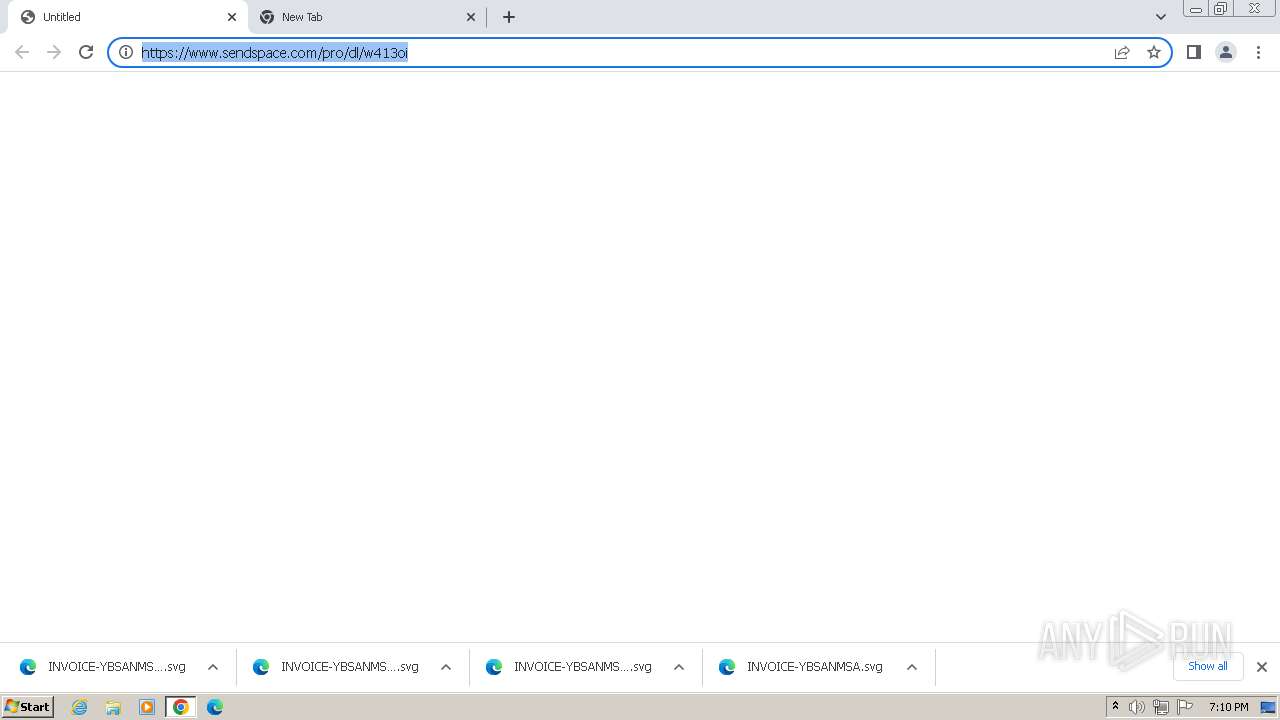The image size is (1280, 720).
Task: Expand options for second svg download
Action: 446,667
